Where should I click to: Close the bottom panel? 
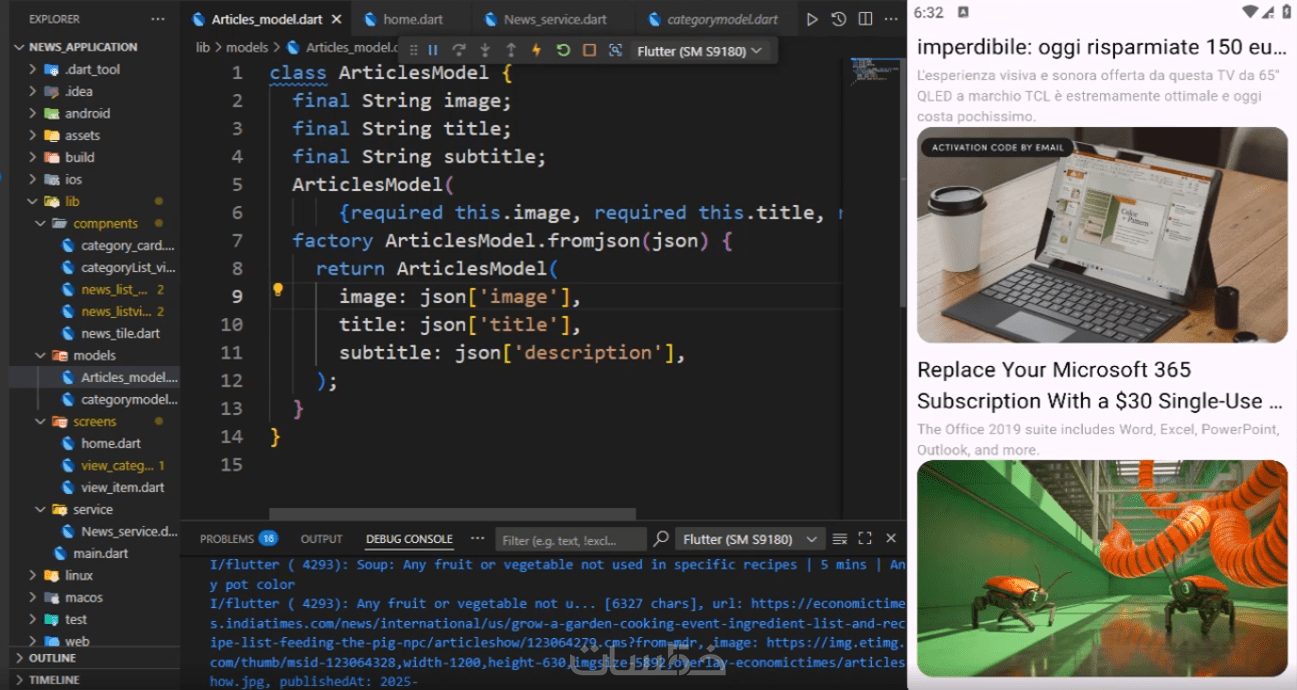(891, 539)
